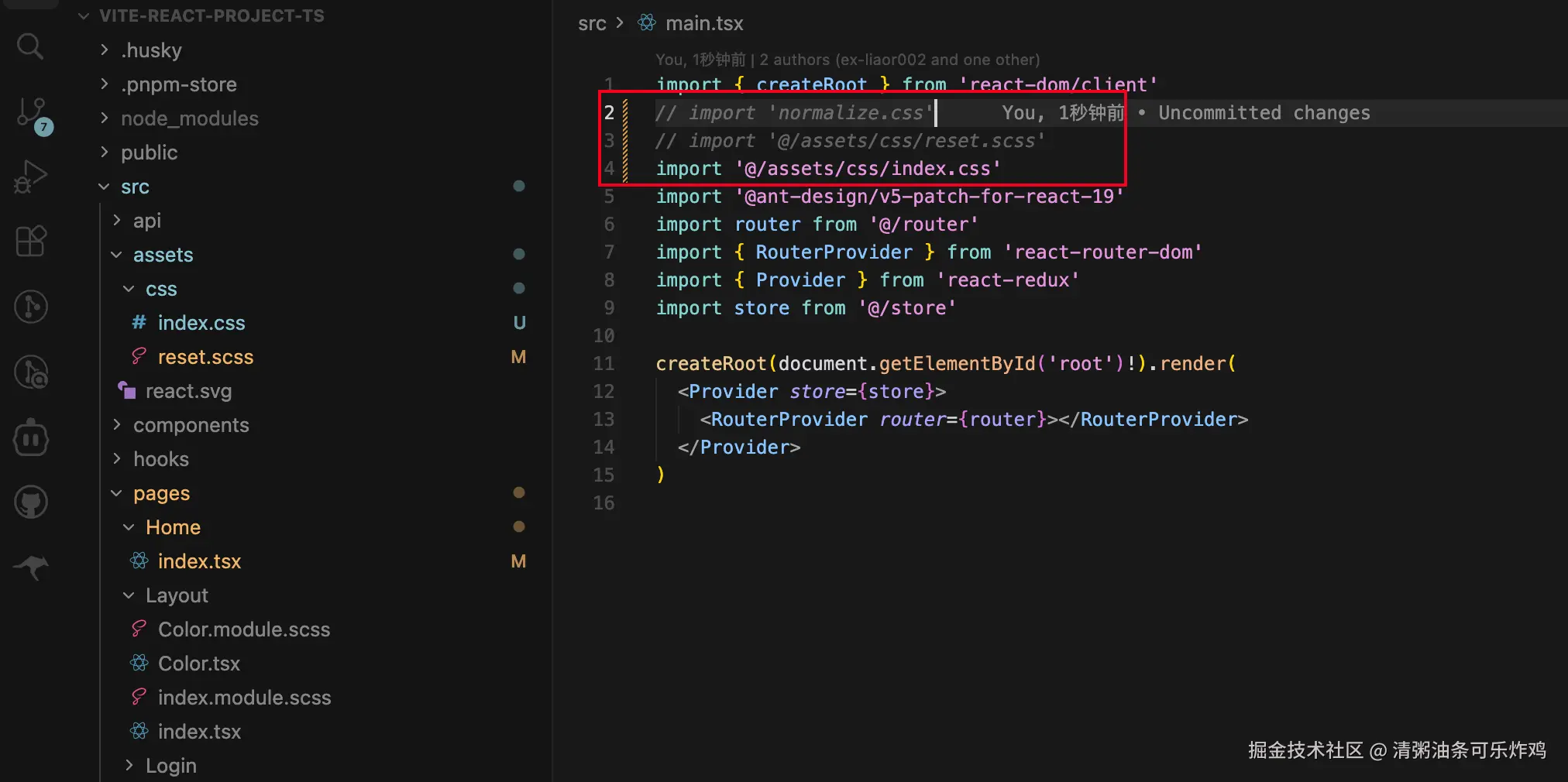
Task: Click the src breadcrumb segment
Action: click(592, 24)
